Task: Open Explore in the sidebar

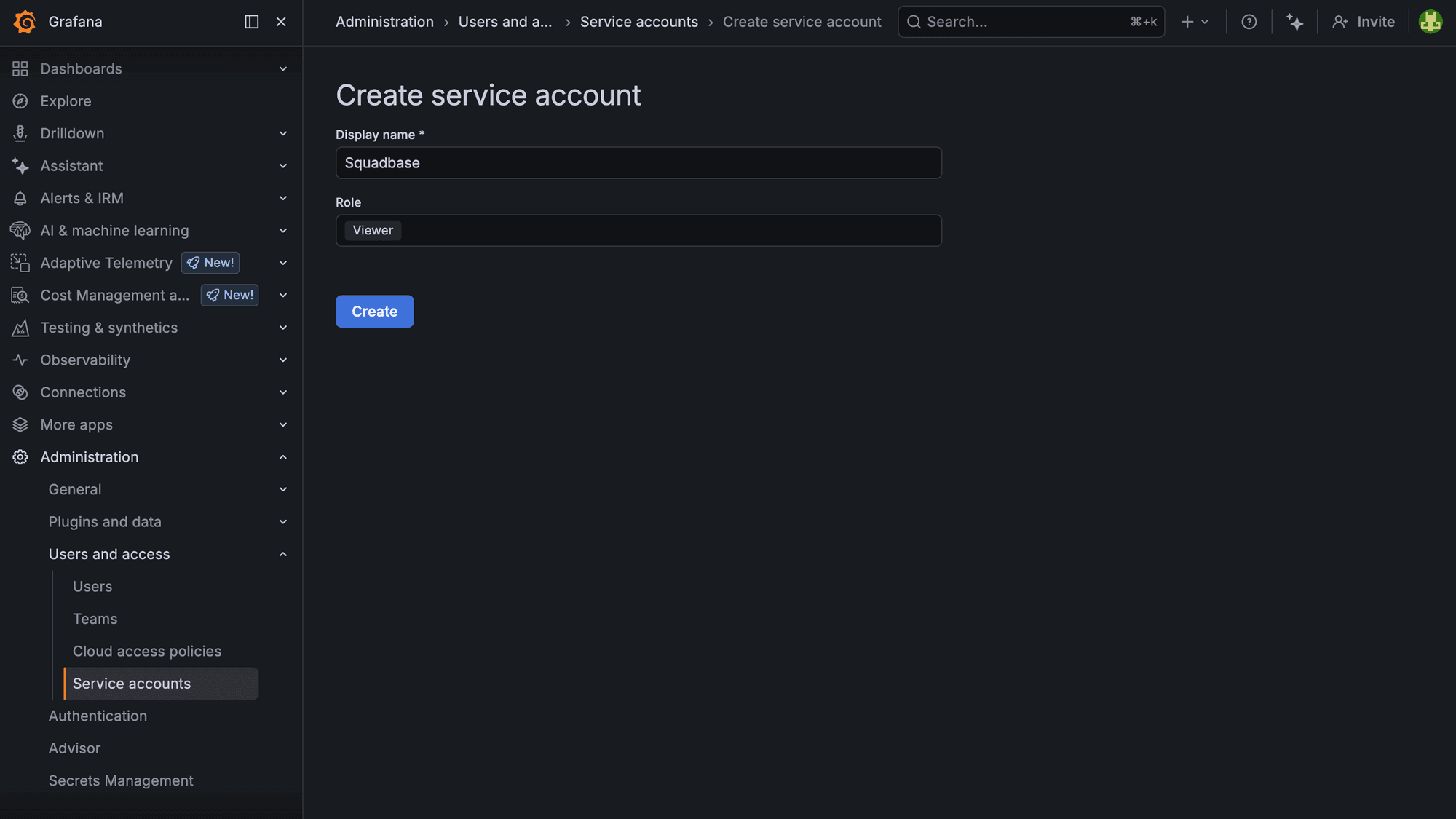Action: 66,101
